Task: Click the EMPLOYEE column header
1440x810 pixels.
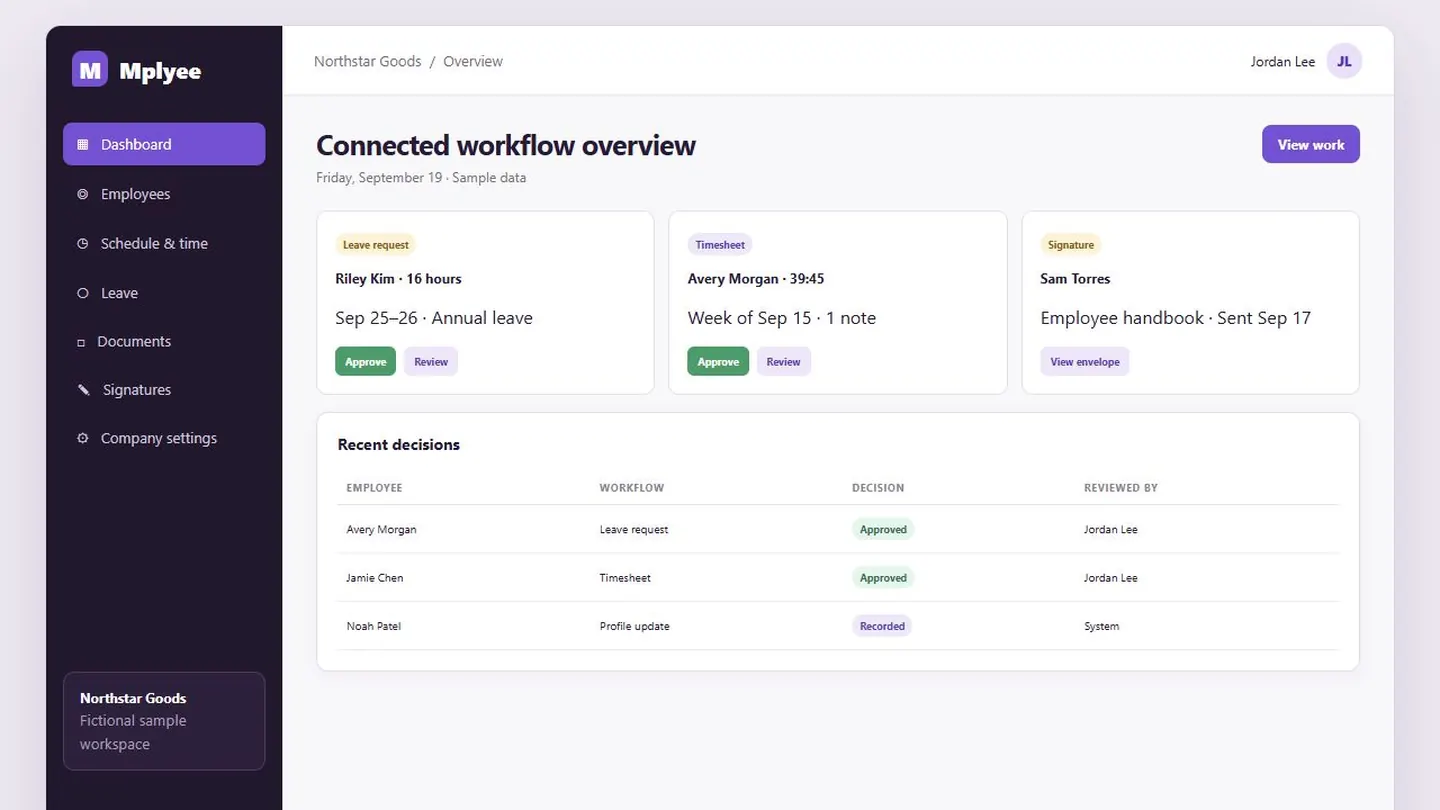Action: (374, 488)
